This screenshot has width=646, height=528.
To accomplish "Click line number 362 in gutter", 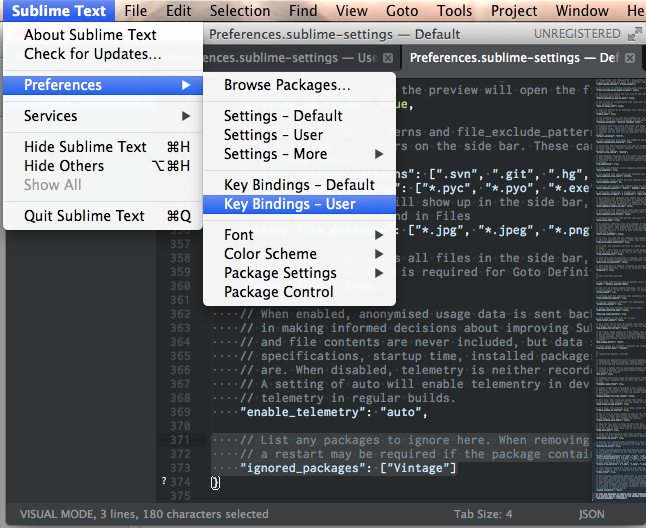I will pyautogui.click(x=180, y=314).
